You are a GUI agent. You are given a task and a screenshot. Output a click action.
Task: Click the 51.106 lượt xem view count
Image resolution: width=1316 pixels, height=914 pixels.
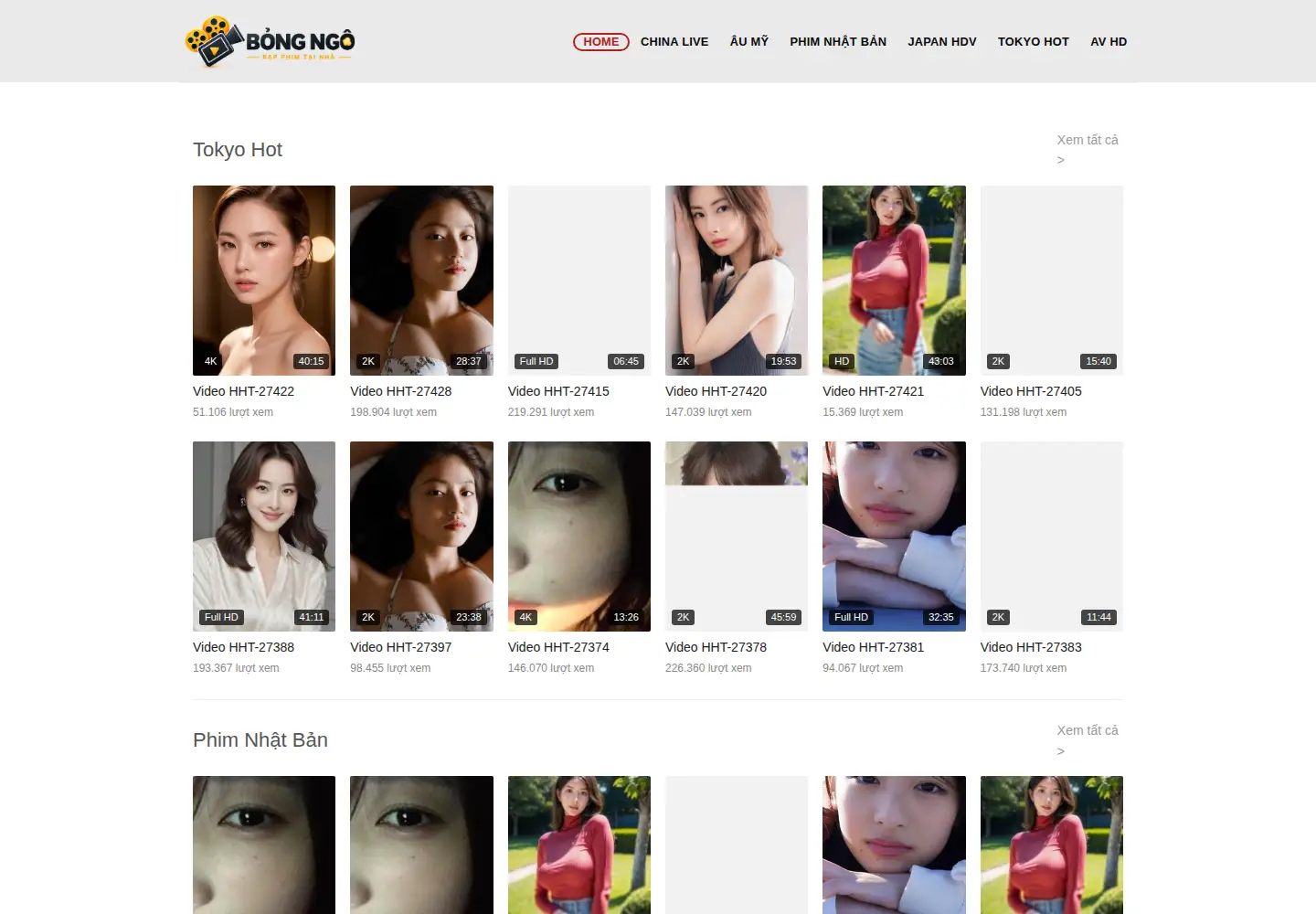(233, 412)
